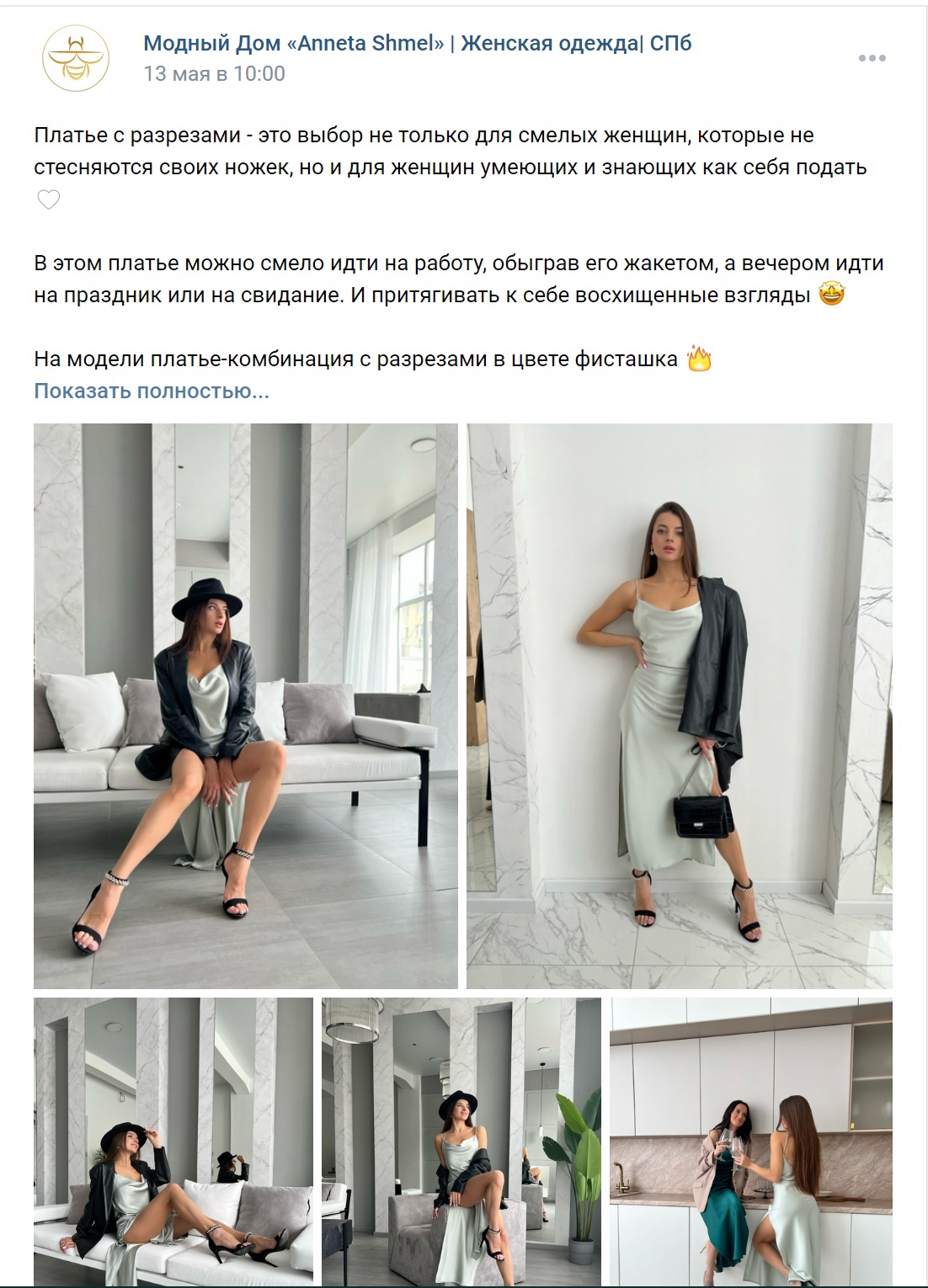The width and height of the screenshot is (928, 1288).
Task: Open photo of woman in hat on sofa
Action: 246,705
